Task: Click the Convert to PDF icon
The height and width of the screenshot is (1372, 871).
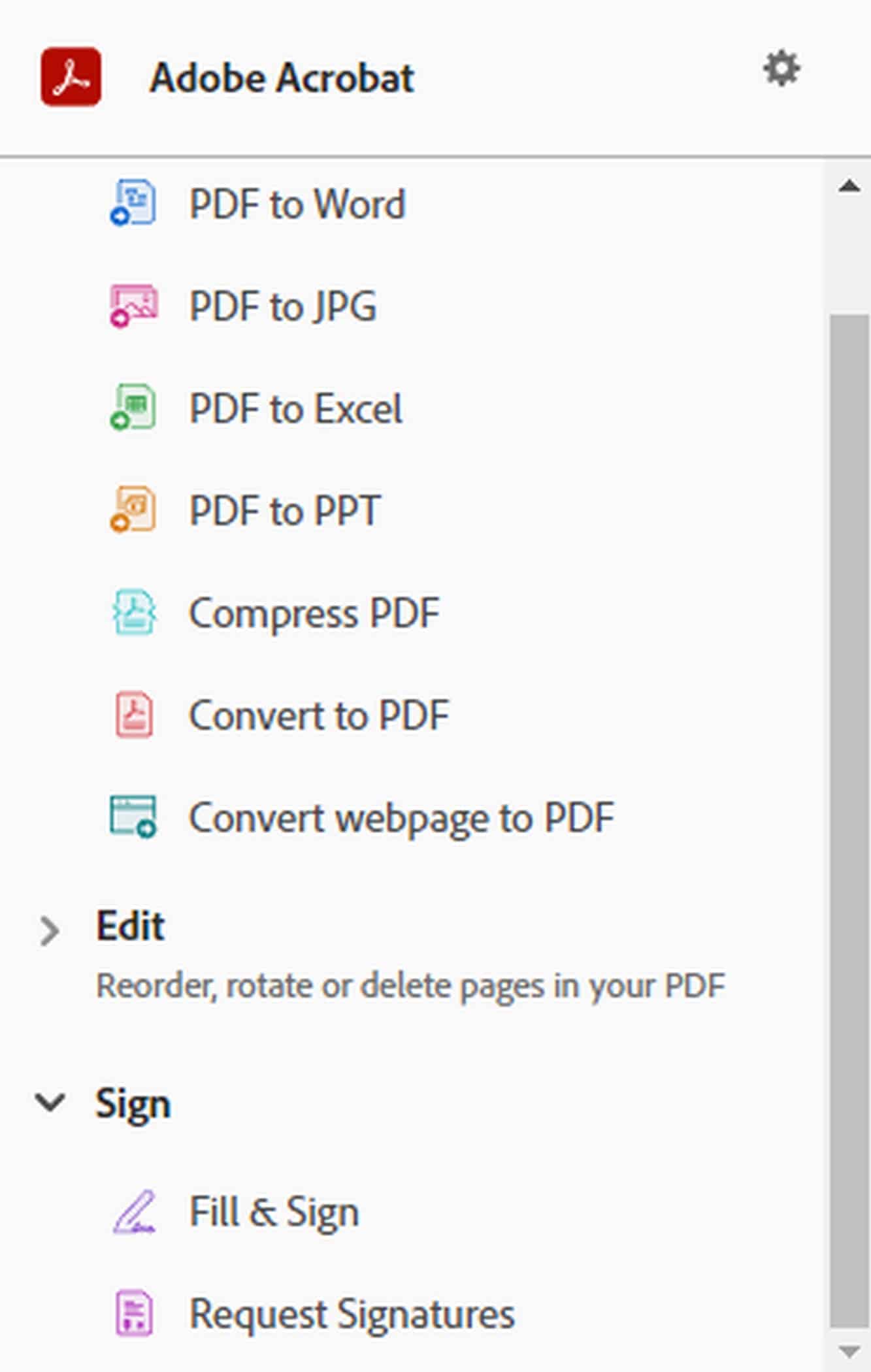Action: click(134, 715)
